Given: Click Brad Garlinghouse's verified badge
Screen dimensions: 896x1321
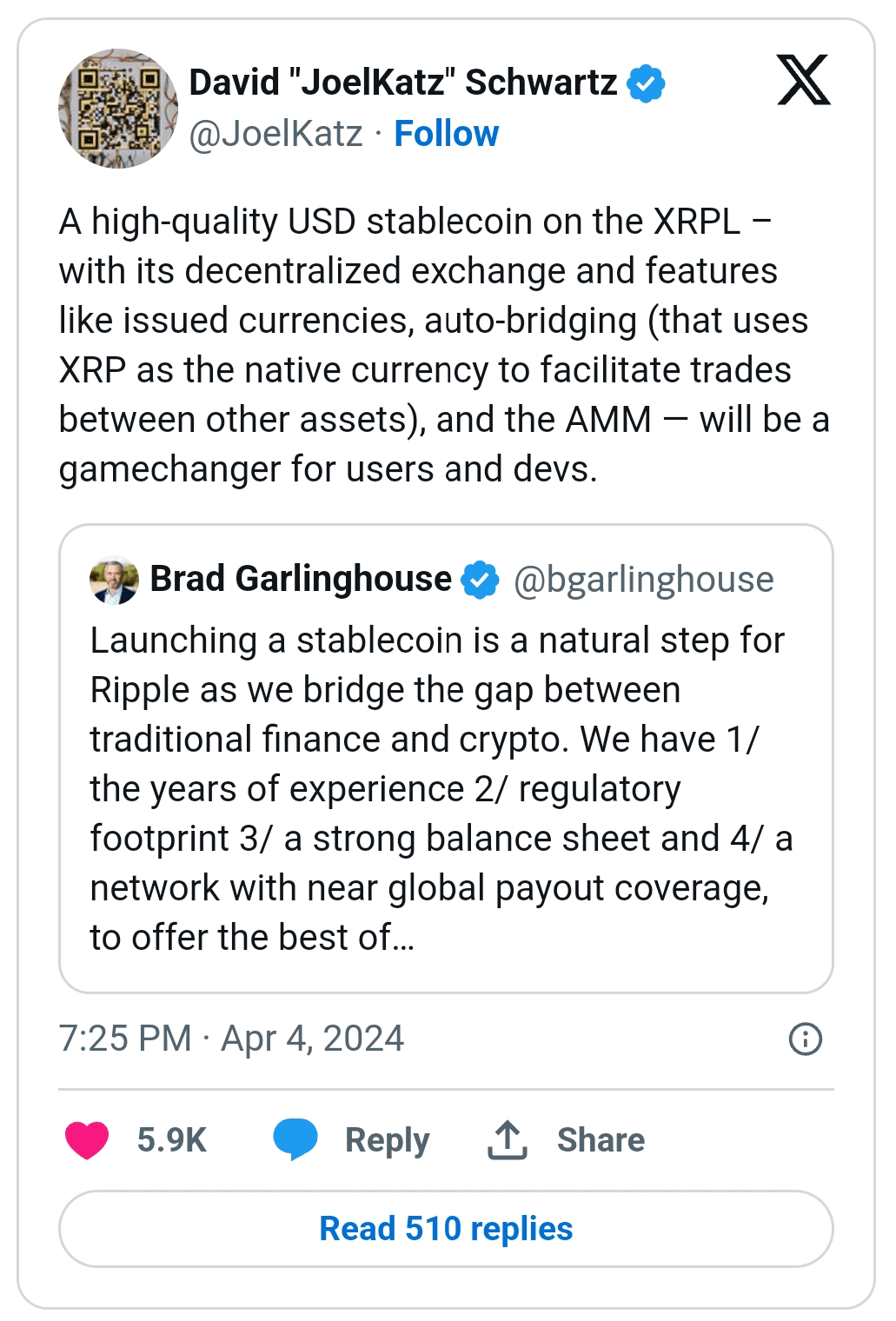Looking at the screenshot, I should [480, 580].
